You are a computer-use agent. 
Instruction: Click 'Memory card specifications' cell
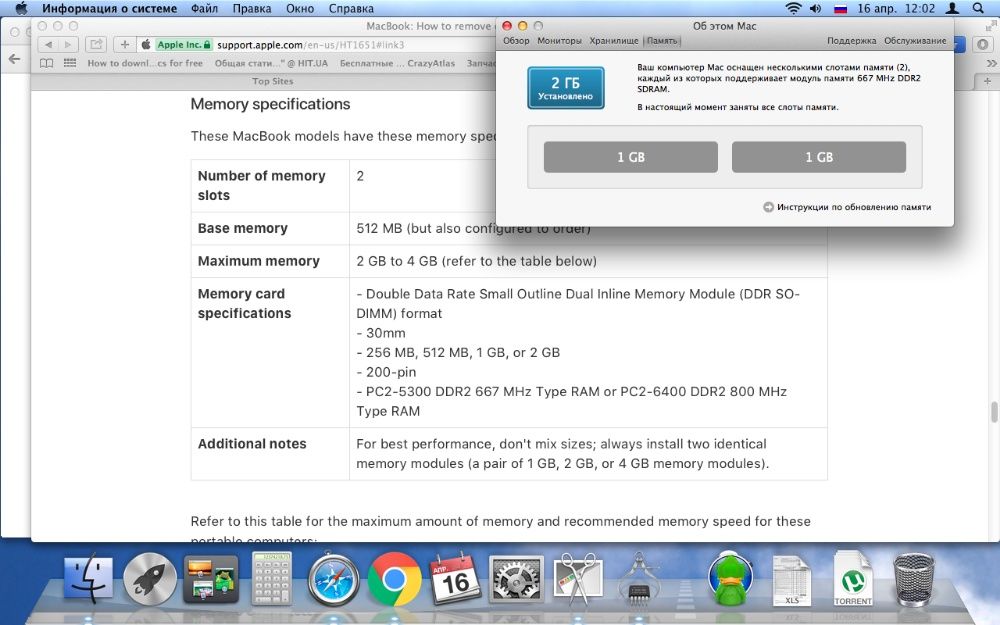(270, 352)
